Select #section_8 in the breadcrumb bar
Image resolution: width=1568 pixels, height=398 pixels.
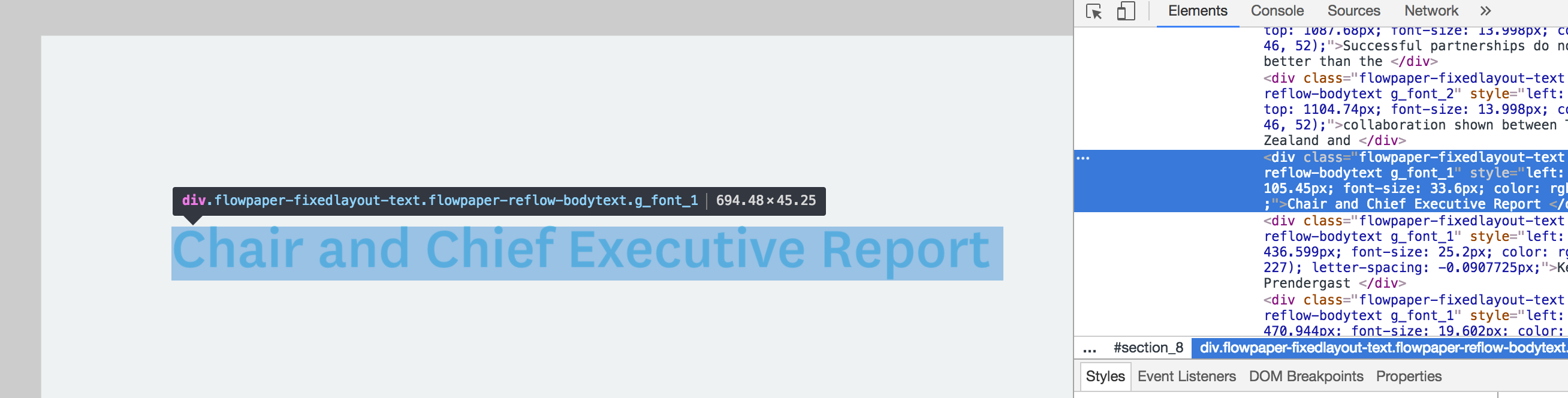(1148, 348)
